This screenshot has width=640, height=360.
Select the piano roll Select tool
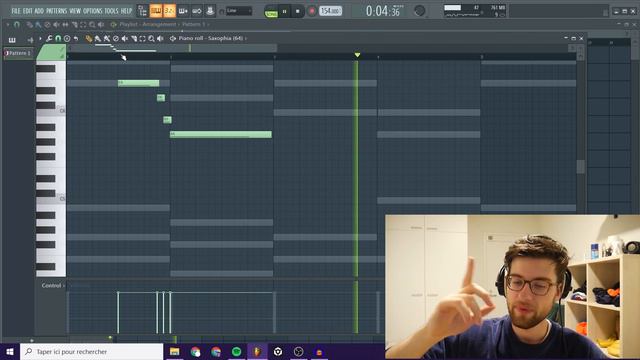click(142, 38)
